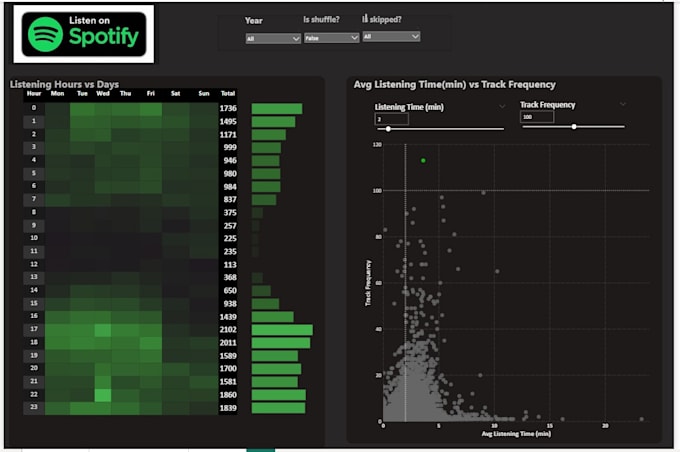Click the Track Frequency slider handle

(574, 127)
